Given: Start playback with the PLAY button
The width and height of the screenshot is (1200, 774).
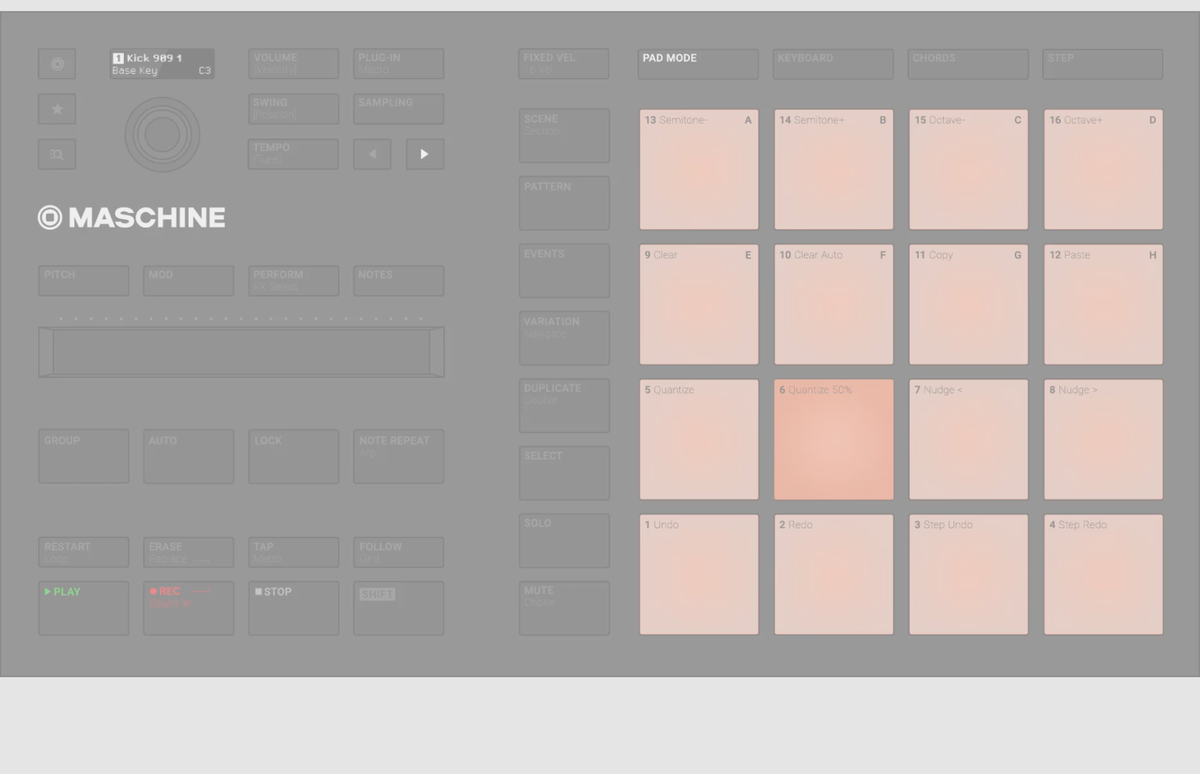Looking at the screenshot, I should (x=84, y=609).
